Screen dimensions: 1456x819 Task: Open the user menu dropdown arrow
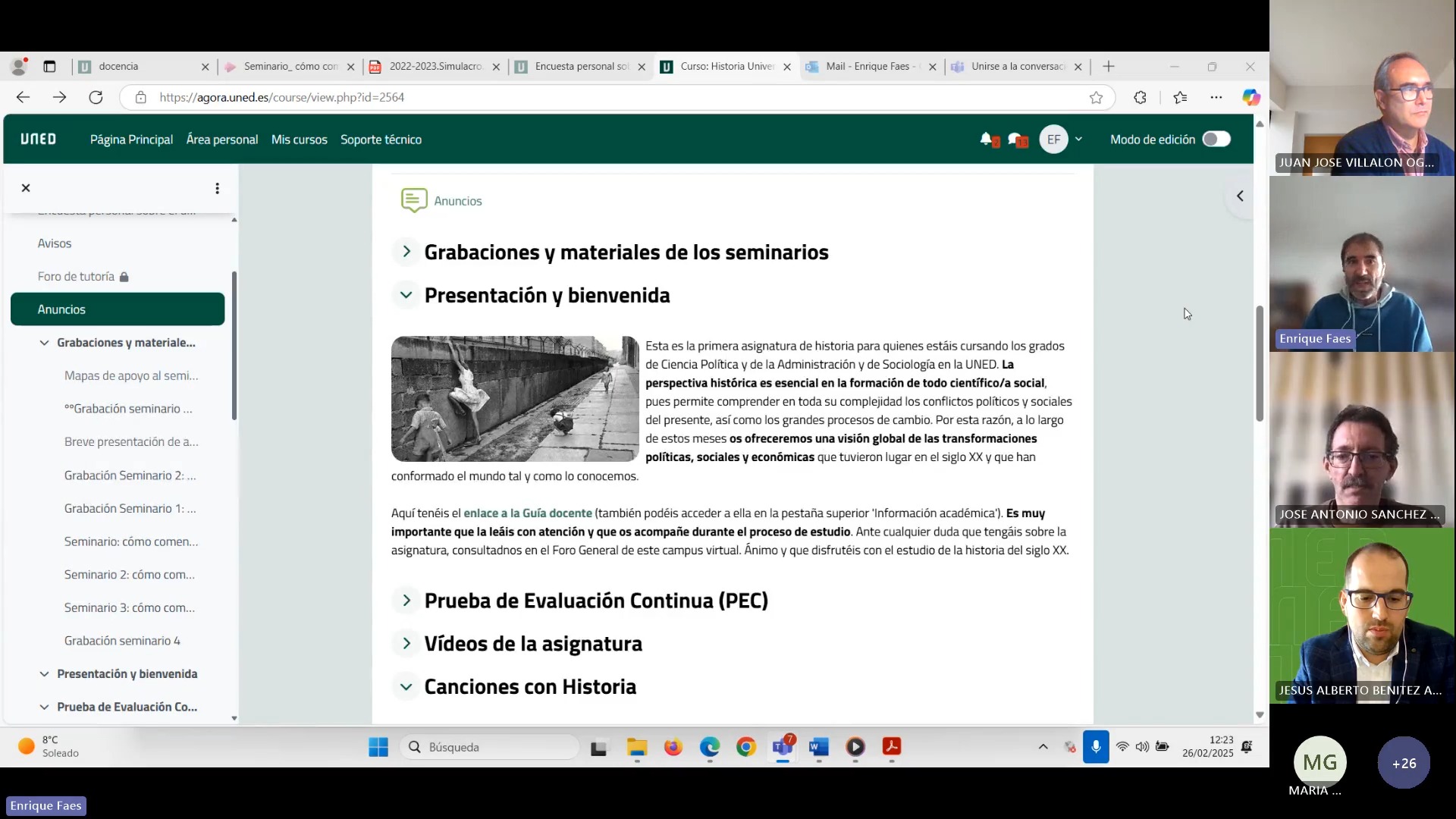1078,140
